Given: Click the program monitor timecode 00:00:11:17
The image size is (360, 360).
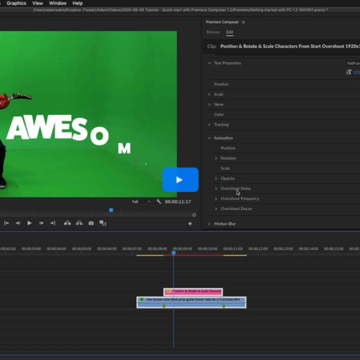Looking at the screenshot, I should (x=178, y=202).
